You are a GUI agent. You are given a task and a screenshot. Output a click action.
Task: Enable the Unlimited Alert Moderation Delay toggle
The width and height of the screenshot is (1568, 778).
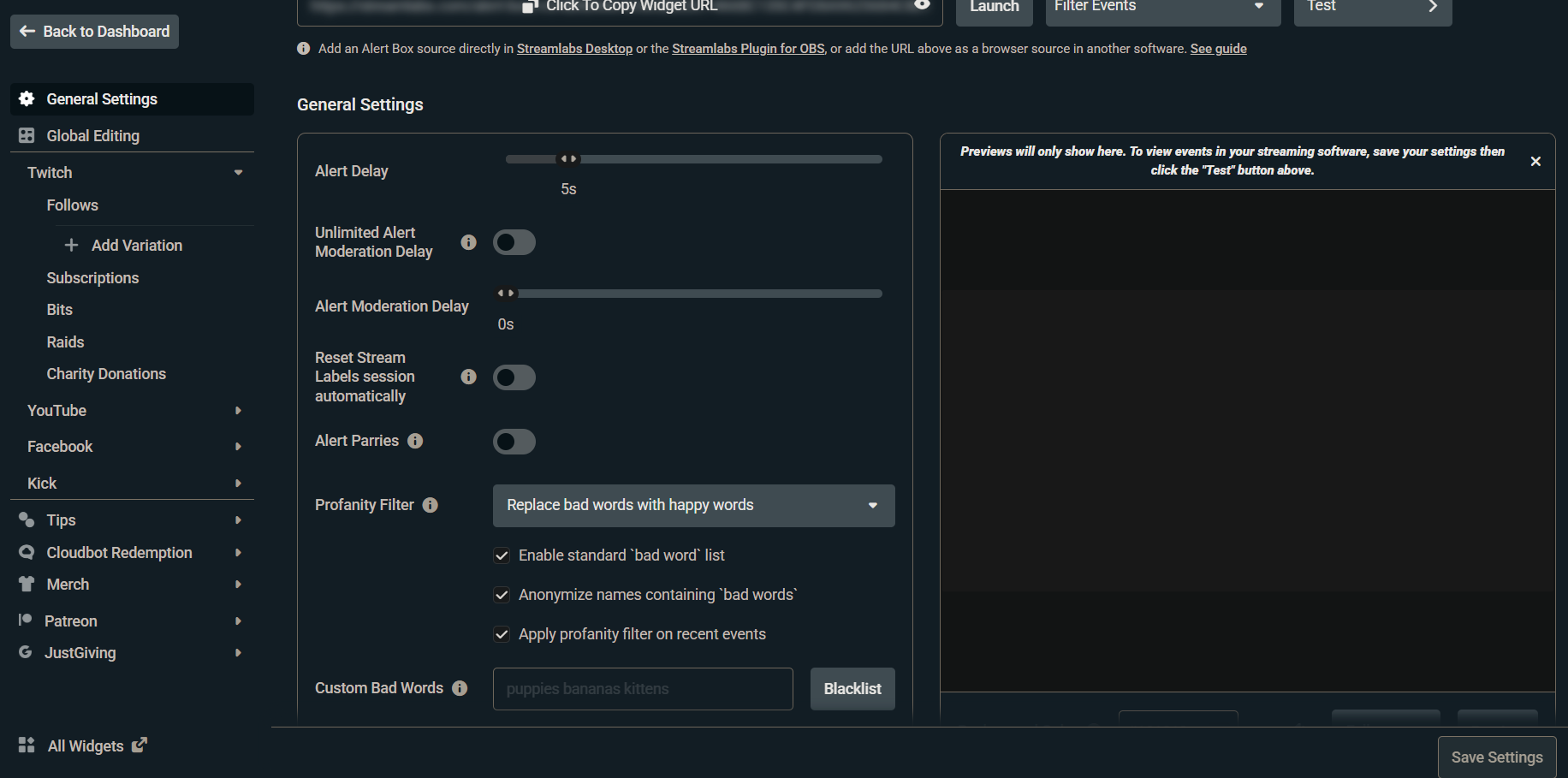(514, 242)
